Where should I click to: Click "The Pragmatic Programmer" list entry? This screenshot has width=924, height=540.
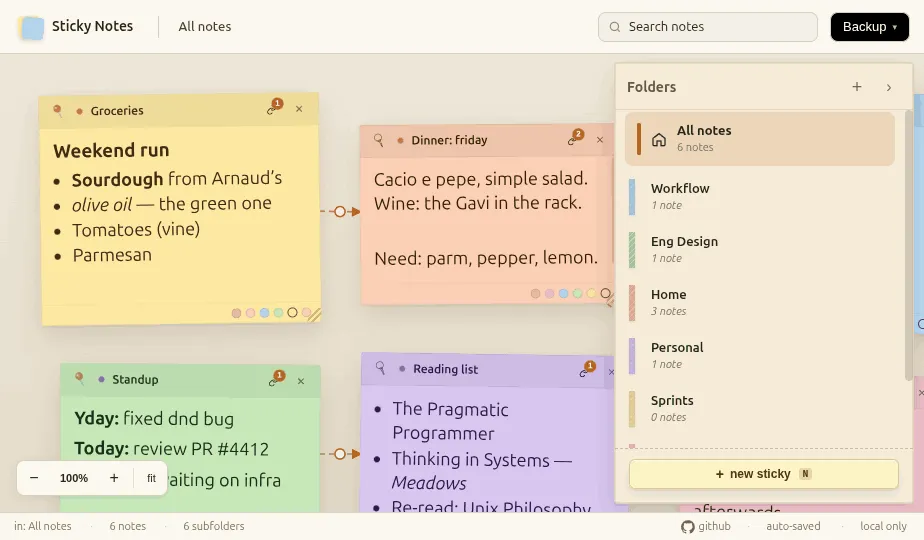point(450,422)
